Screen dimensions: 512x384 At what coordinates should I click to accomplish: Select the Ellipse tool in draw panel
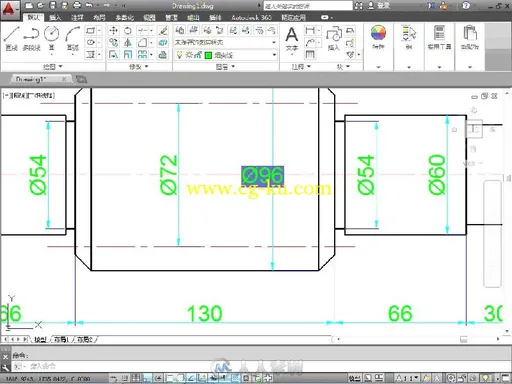91,42
